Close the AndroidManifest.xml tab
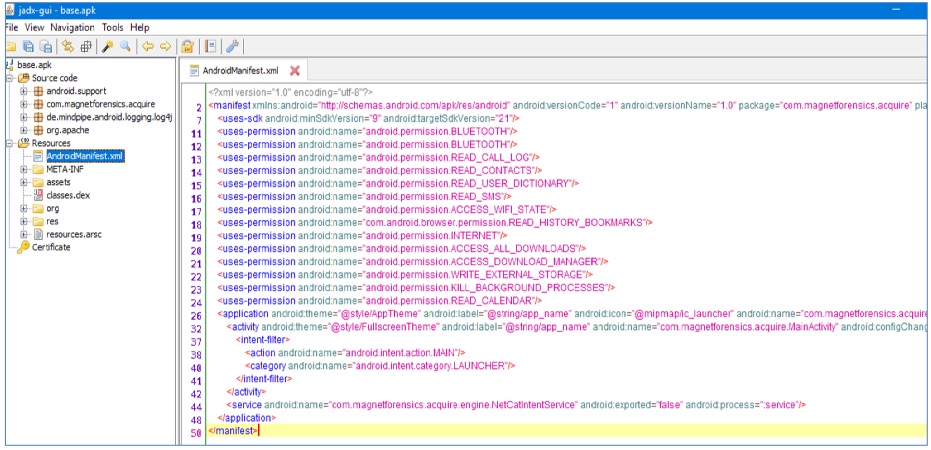The image size is (931, 450). [295, 71]
